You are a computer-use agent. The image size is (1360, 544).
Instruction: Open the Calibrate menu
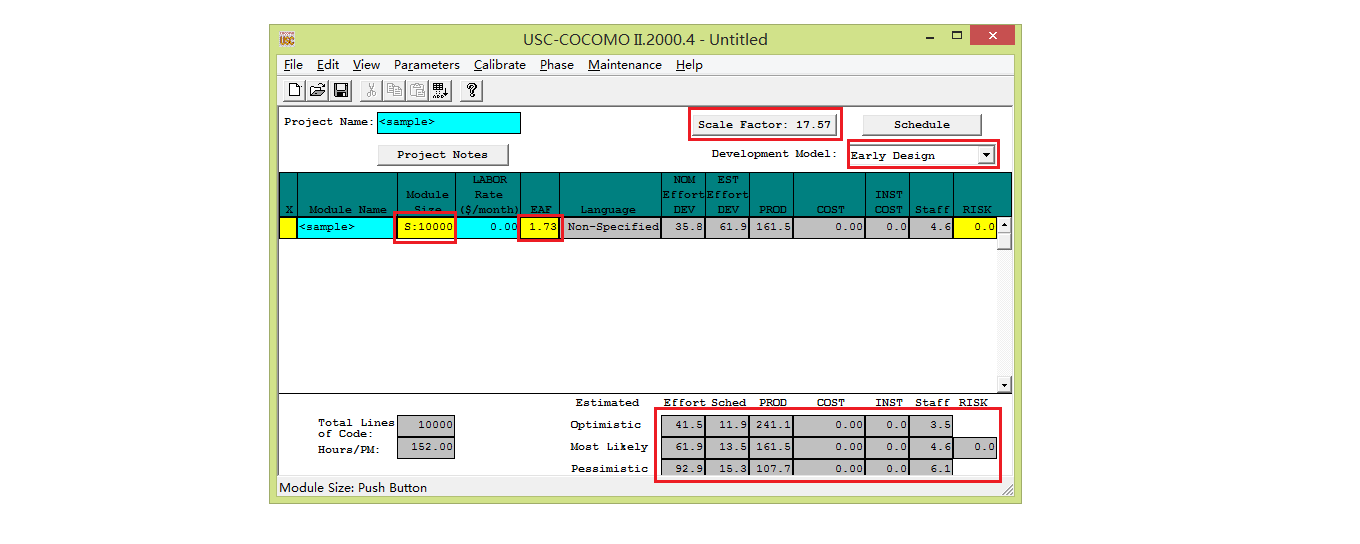click(500, 64)
